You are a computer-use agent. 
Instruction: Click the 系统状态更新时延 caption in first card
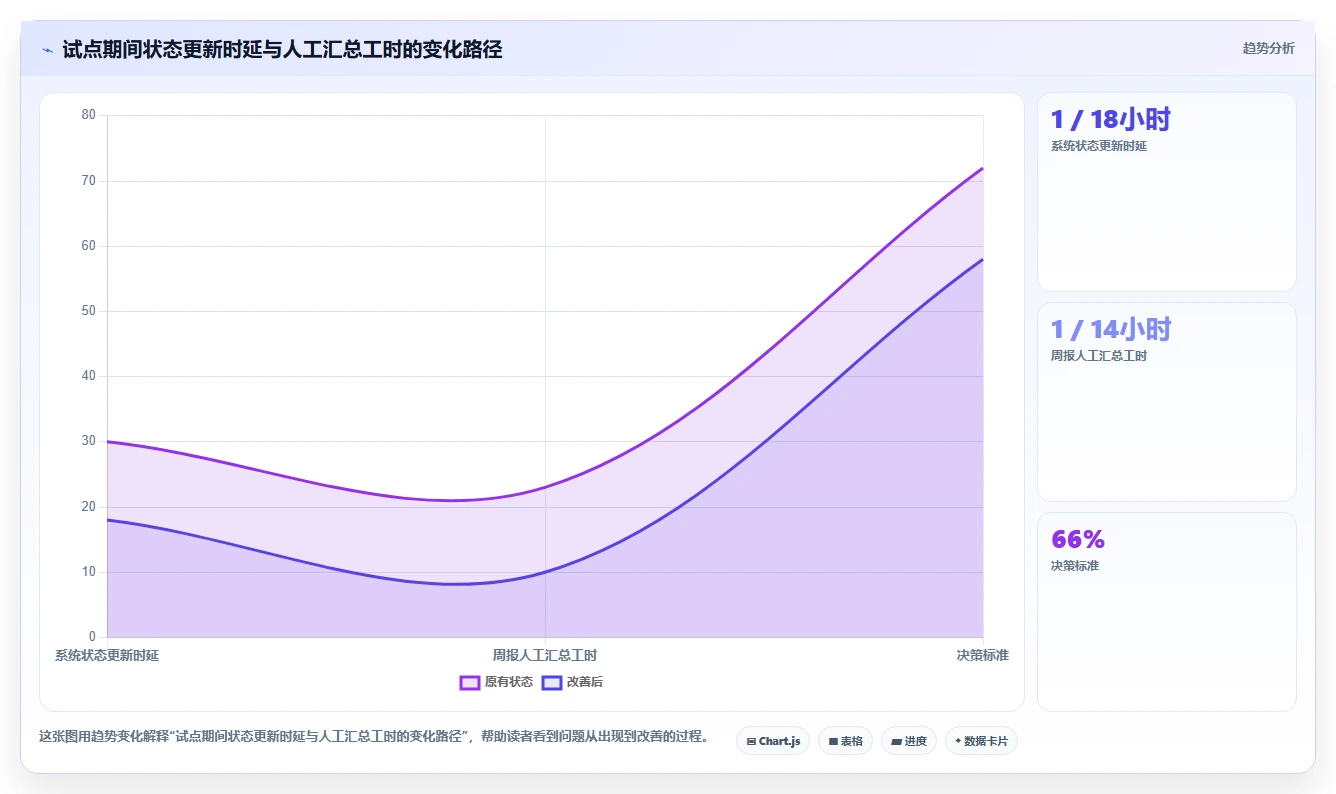1099,146
